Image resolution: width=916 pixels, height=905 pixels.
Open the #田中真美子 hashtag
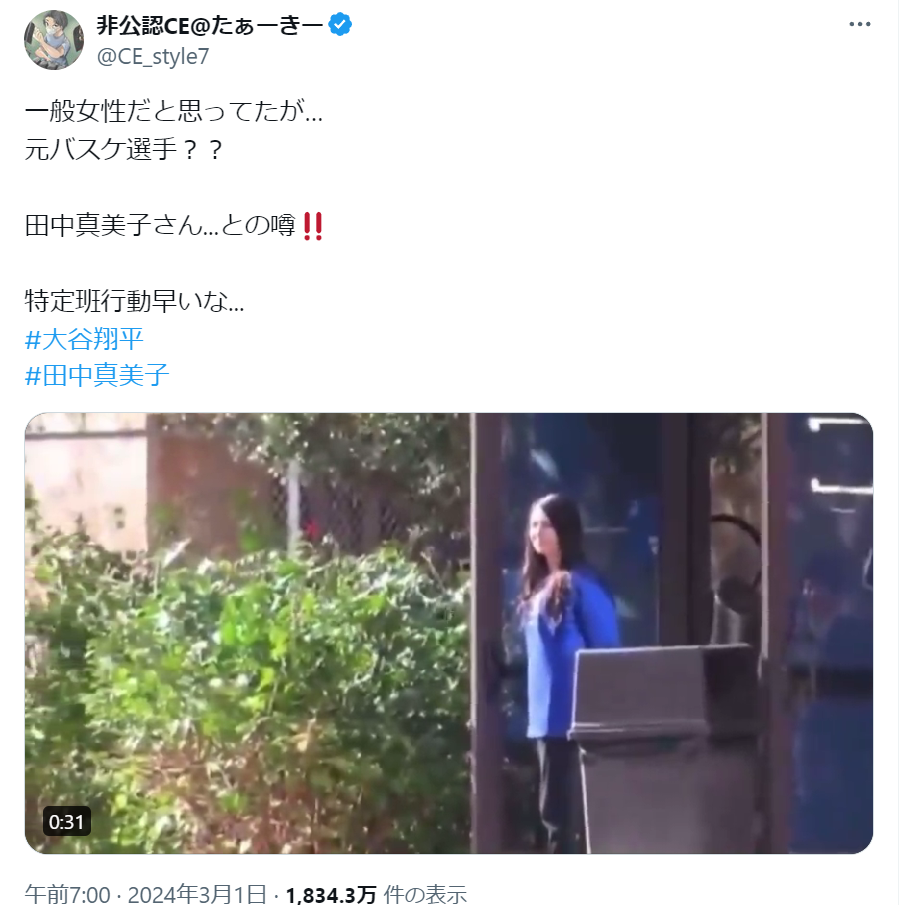[x=97, y=375]
